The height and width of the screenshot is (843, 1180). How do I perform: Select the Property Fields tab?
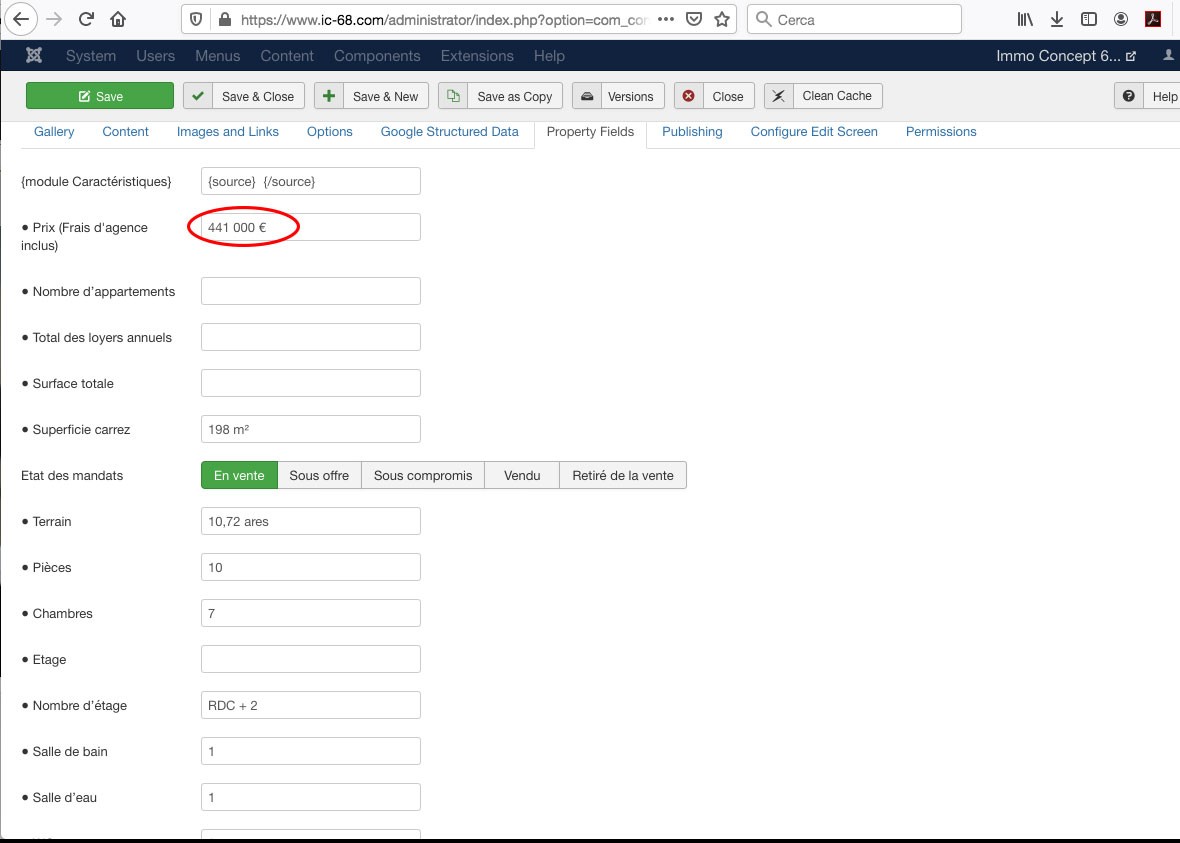[x=590, y=132]
